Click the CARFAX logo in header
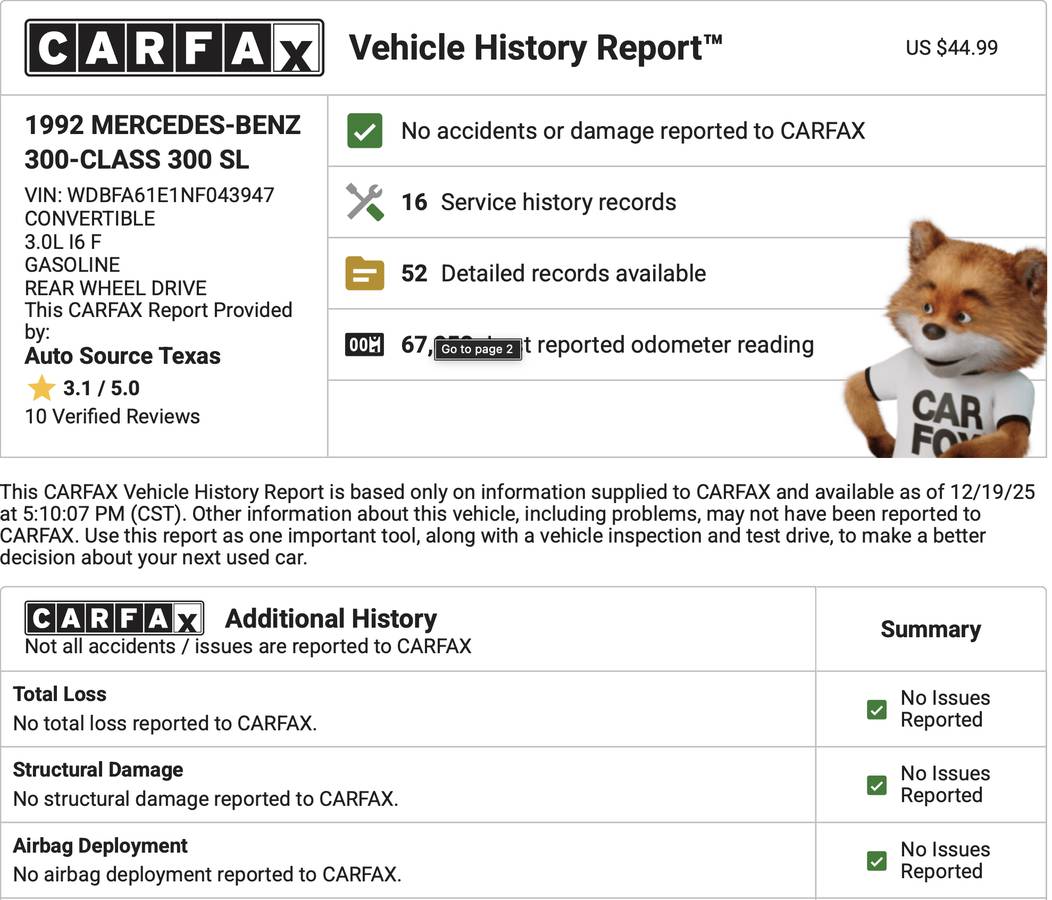1052x900 pixels. click(x=174, y=48)
